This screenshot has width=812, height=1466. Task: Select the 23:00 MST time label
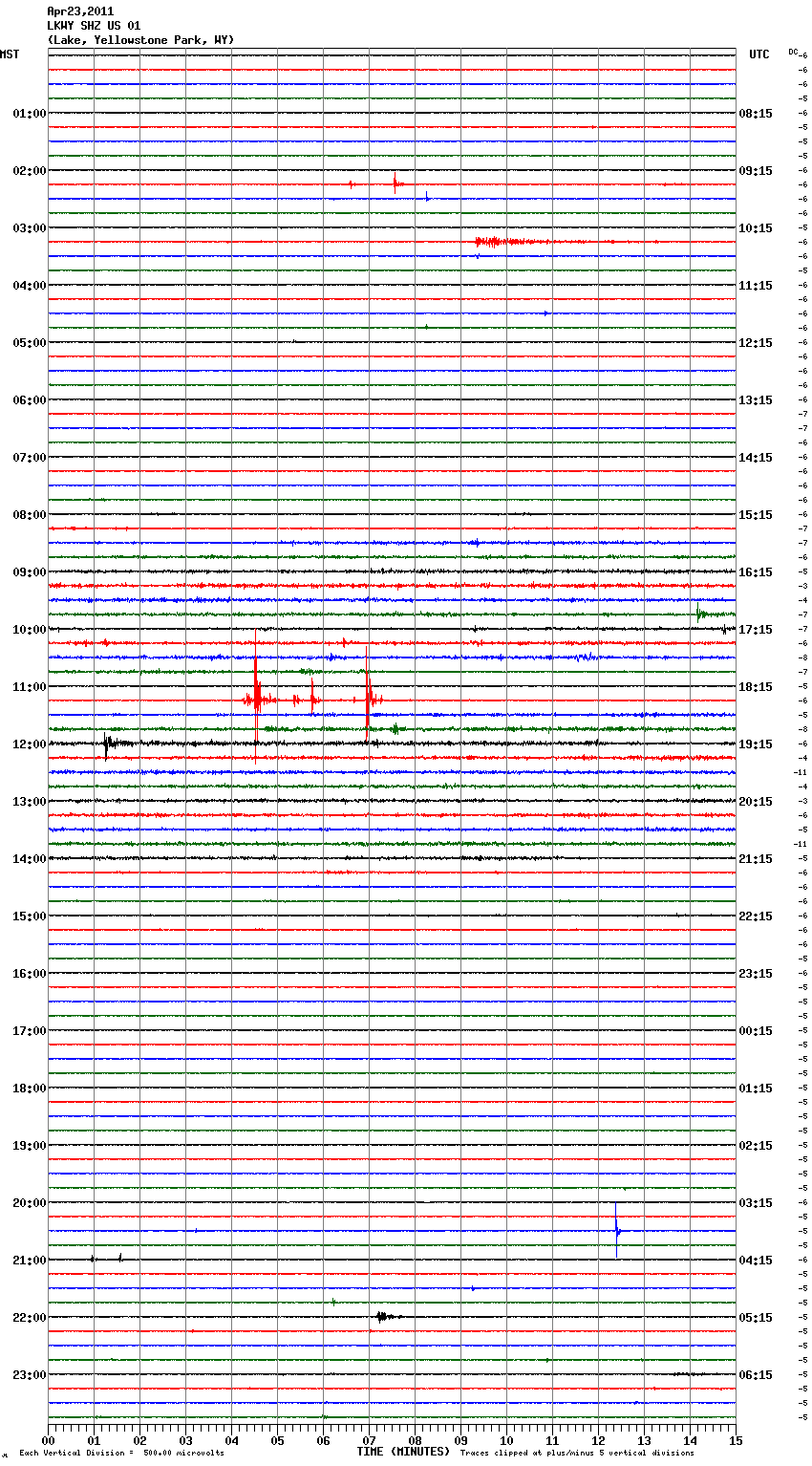[x=29, y=1374]
